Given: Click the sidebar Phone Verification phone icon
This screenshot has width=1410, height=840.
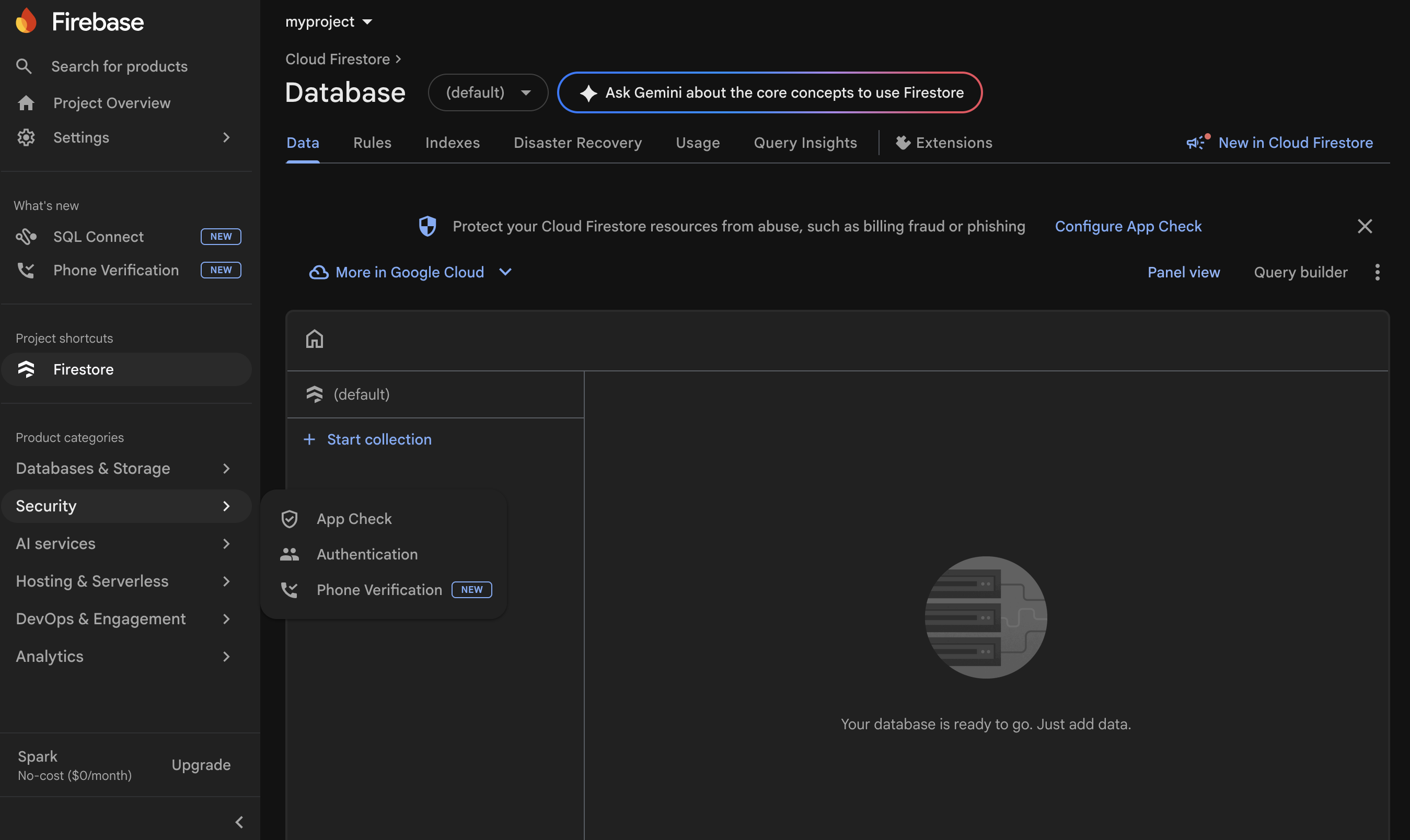Looking at the screenshot, I should coord(26,270).
